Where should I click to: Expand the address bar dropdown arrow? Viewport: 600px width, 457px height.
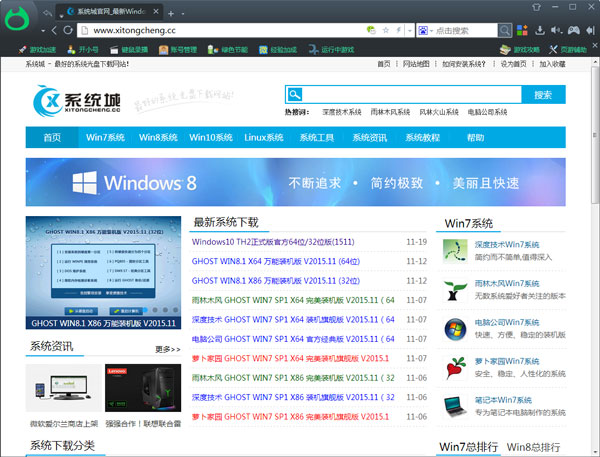pyautogui.click(x=410, y=30)
